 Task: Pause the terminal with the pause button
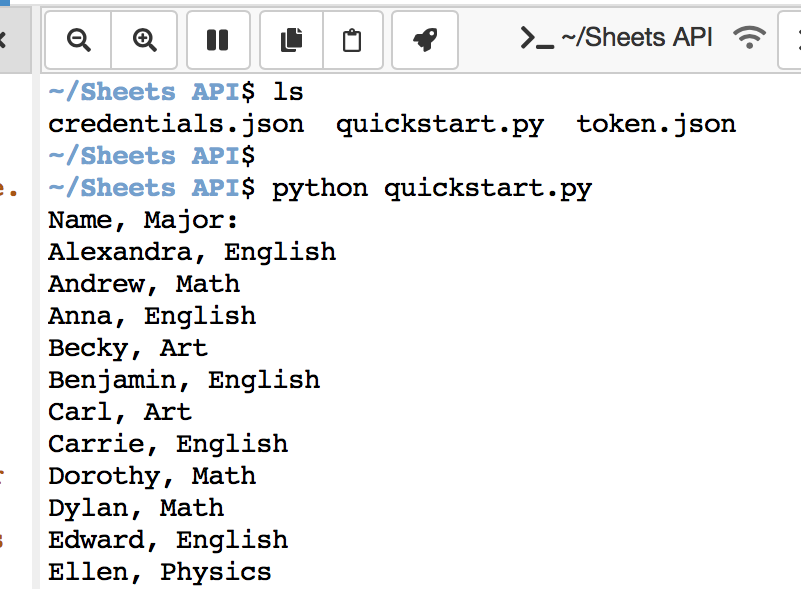(217, 40)
